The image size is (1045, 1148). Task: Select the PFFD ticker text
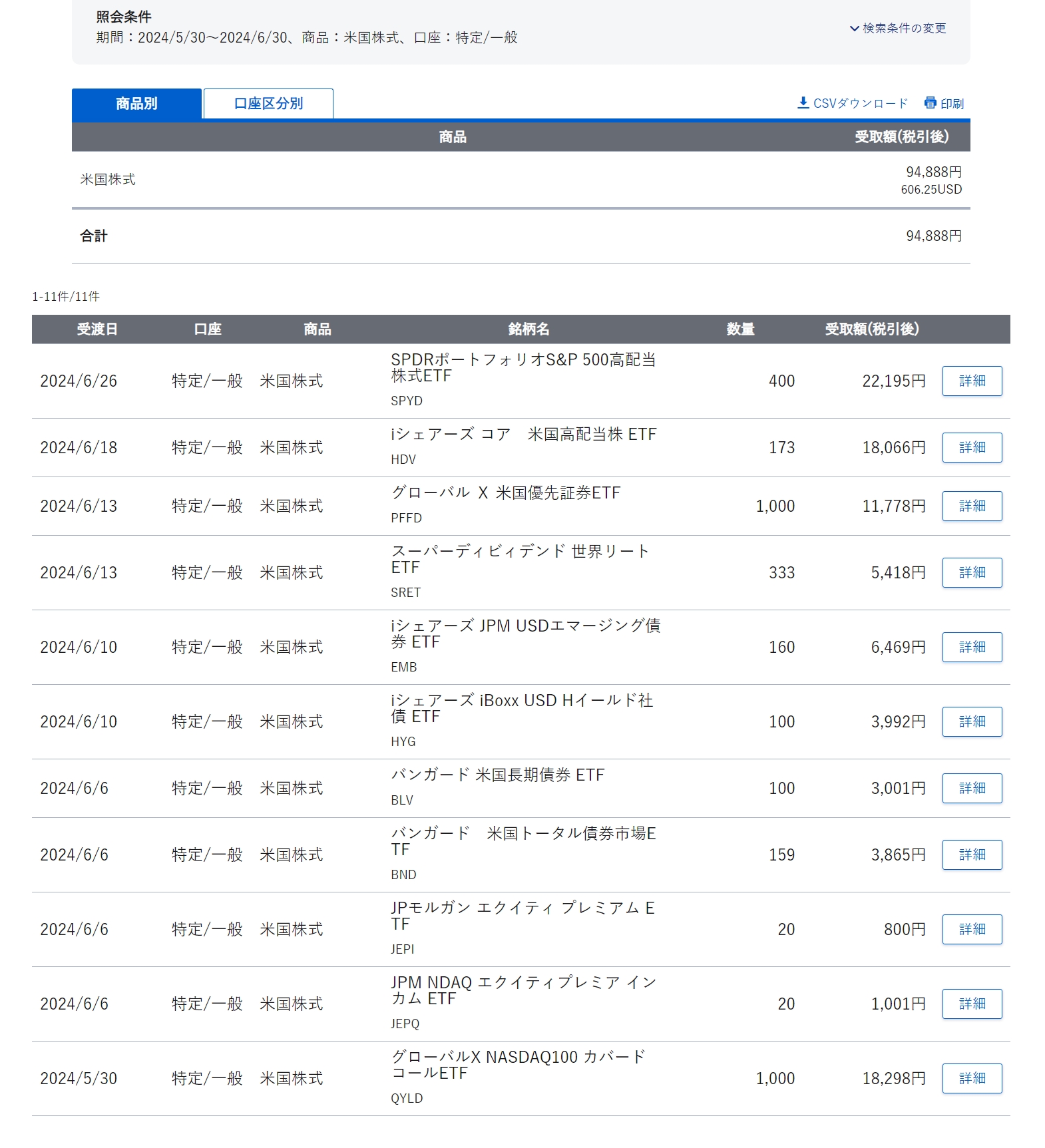(x=407, y=518)
